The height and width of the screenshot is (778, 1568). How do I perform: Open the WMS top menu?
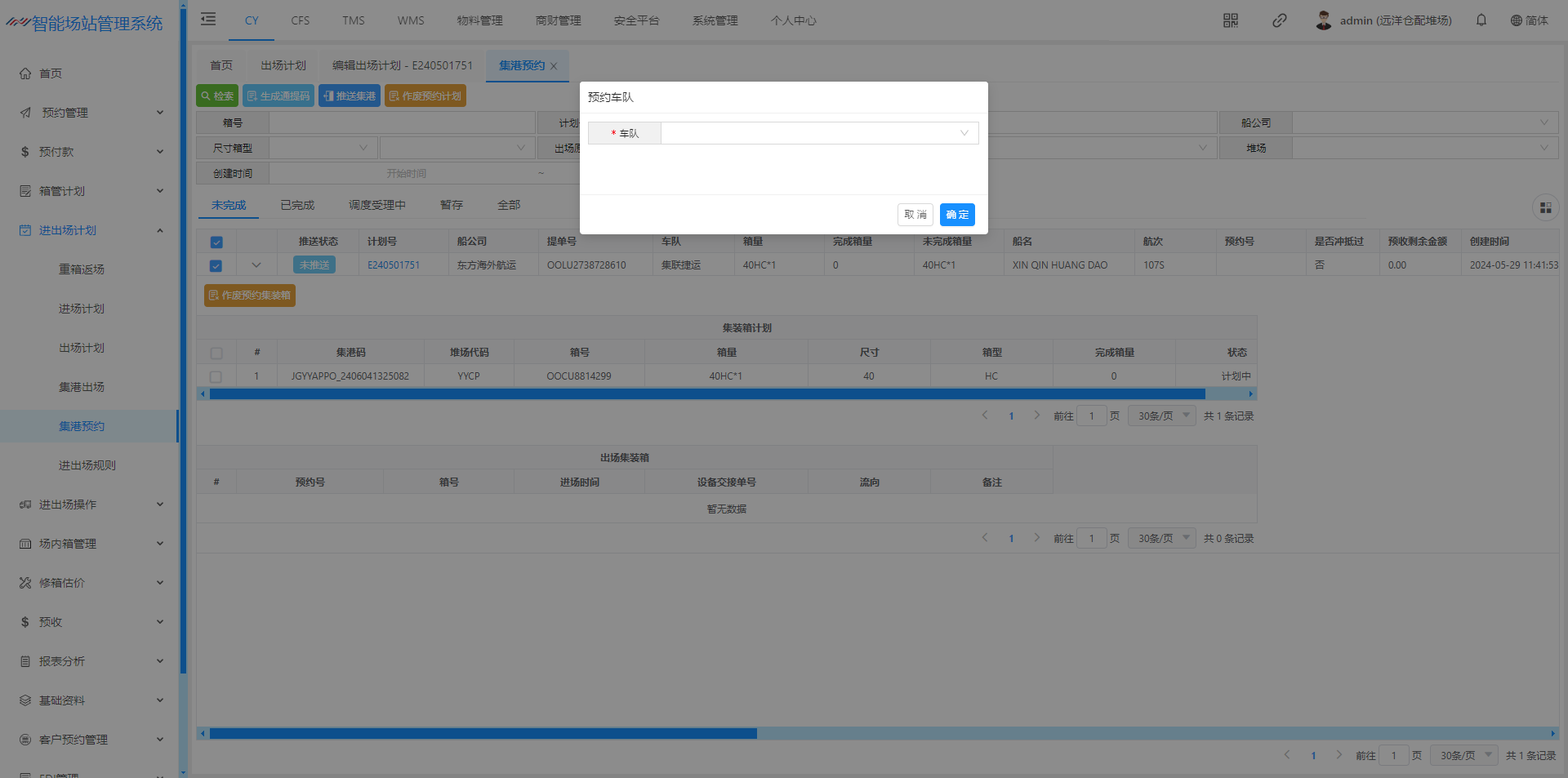click(x=411, y=20)
